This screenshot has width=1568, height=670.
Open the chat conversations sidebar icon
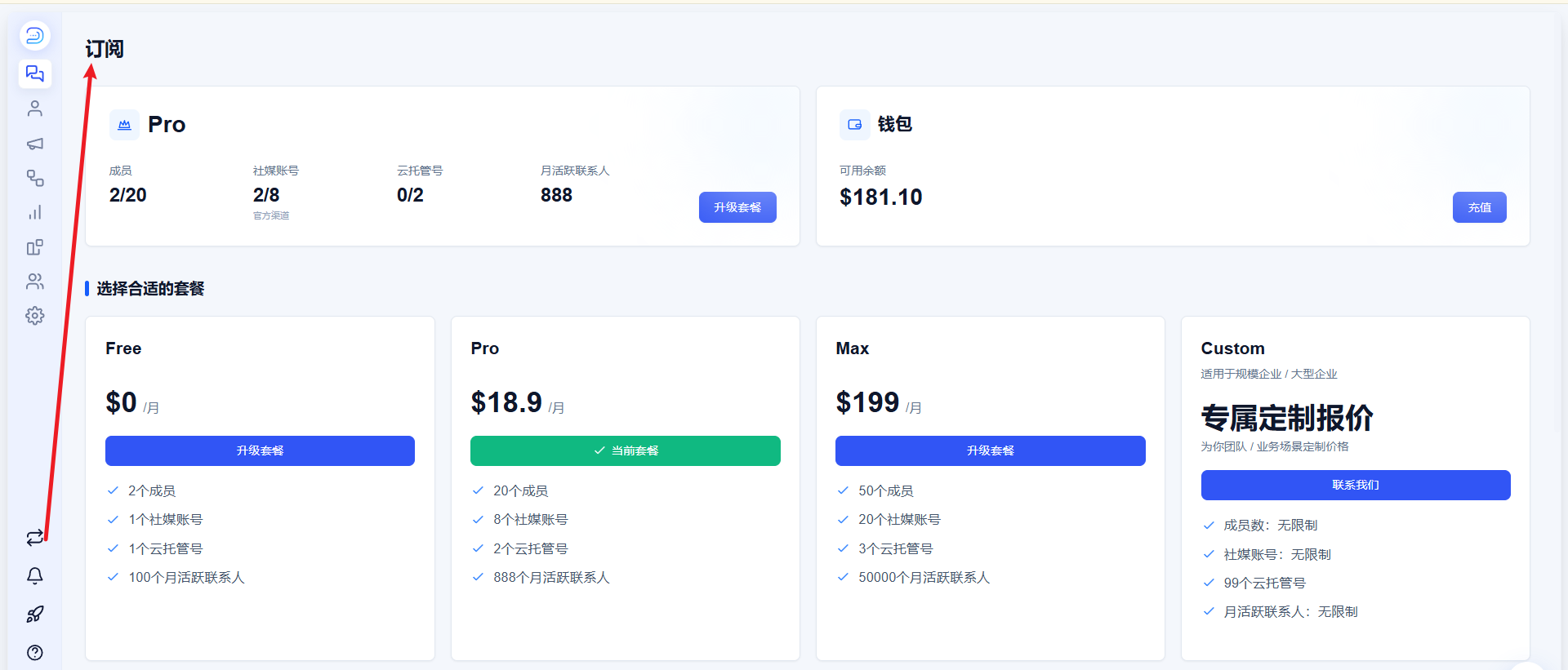[x=34, y=73]
